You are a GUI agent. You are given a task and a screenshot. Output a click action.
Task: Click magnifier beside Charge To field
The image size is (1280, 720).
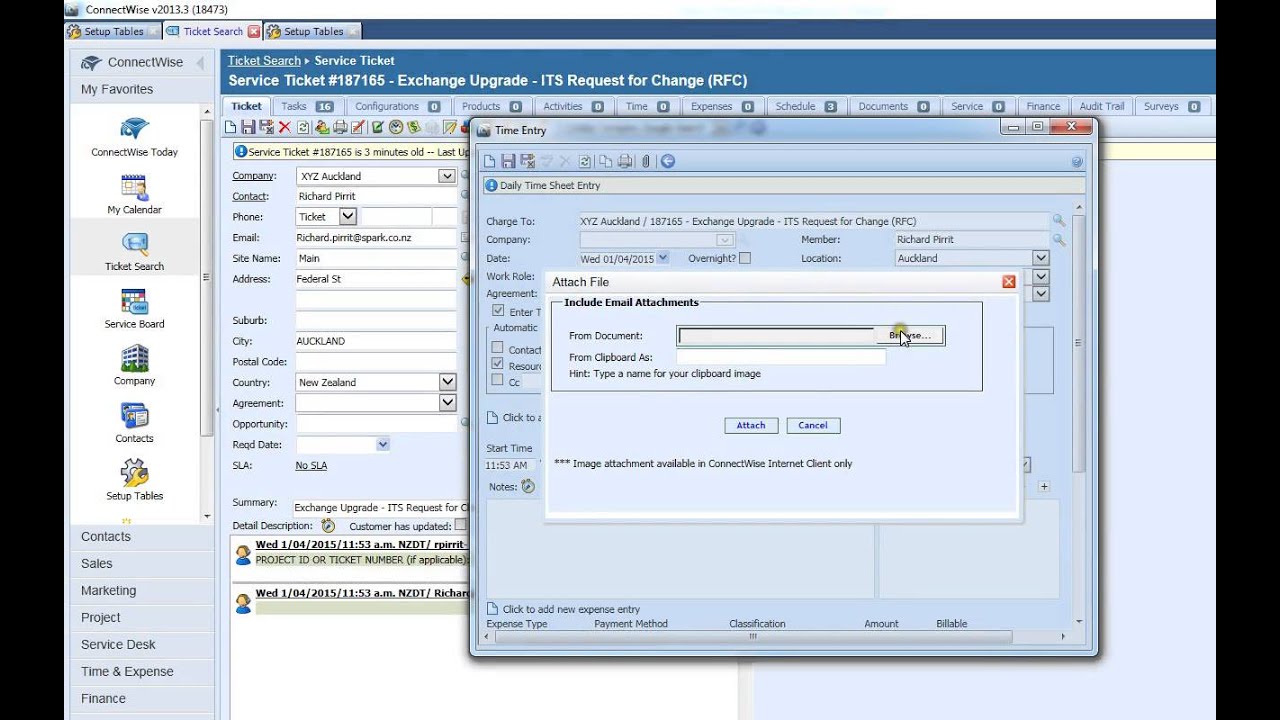[1059, 221]
